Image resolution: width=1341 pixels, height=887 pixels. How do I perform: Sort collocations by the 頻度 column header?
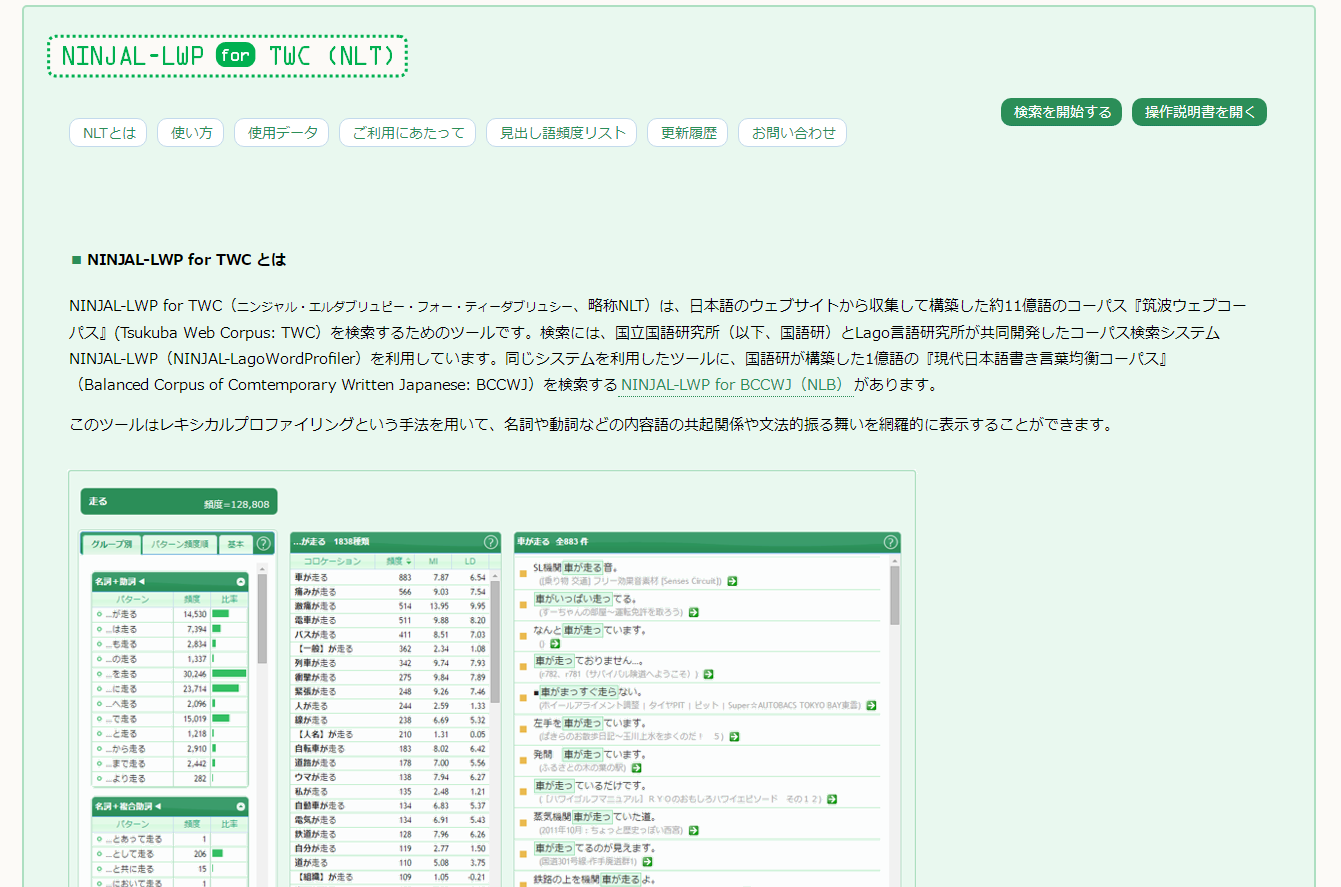tap(399, 561)
